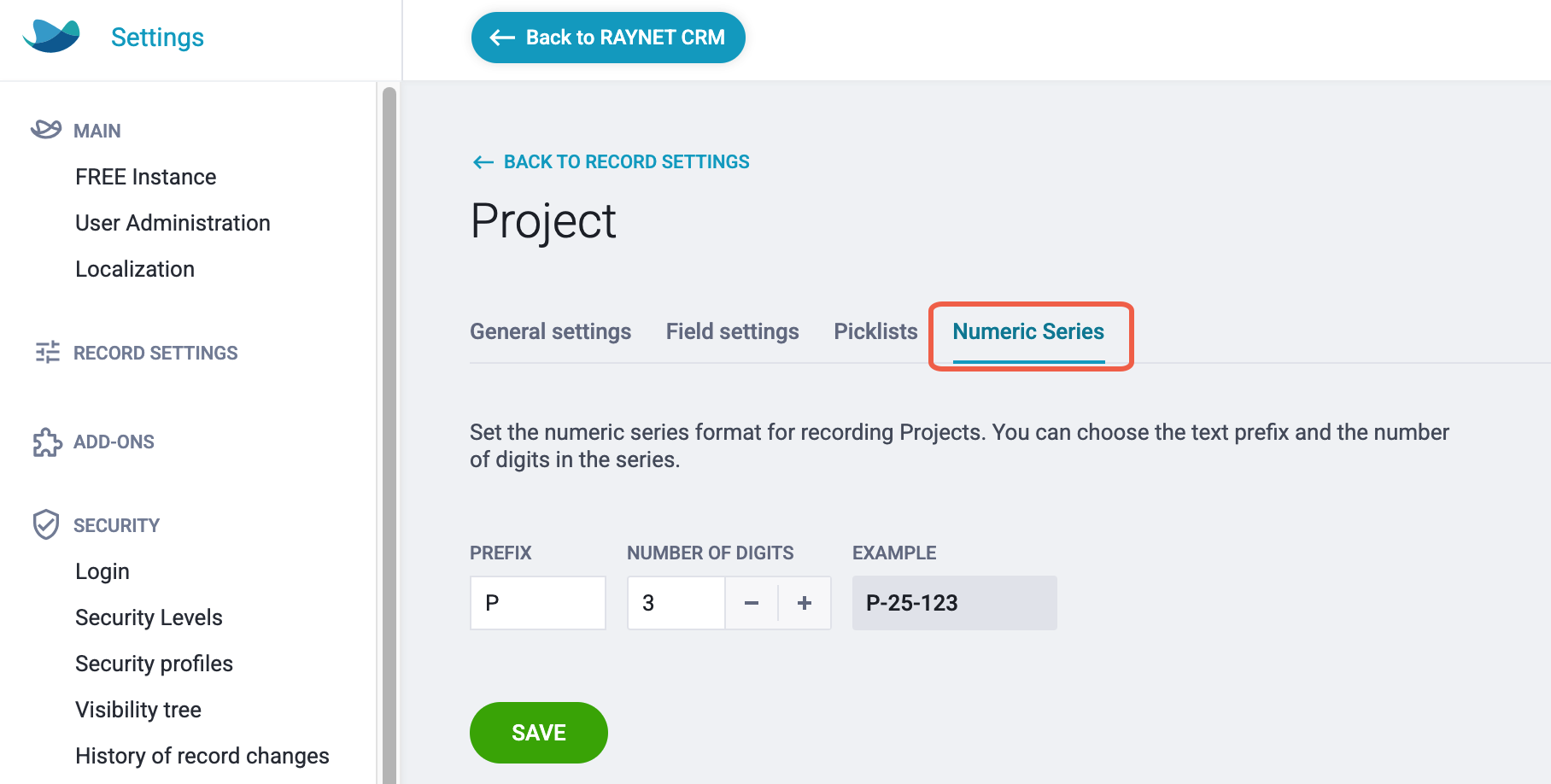Click the Record Settings sliders icon
The image size is (1551, 784).
(48, 352)
